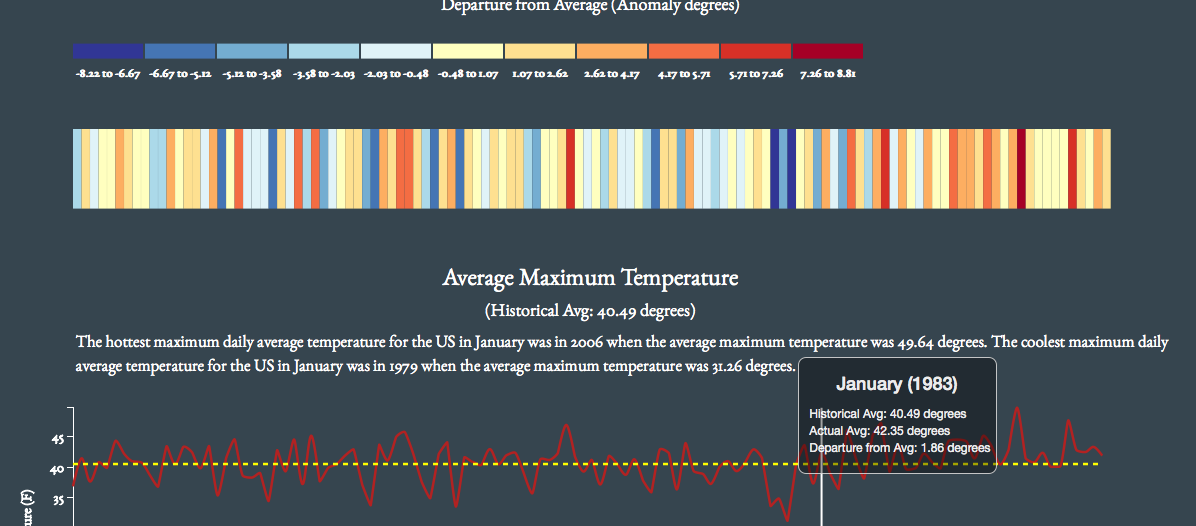Click the darkest blue legend swatch for -8.22 to -6.67
The height and width of the screenshot is (526, 1196).
[108, 51]
